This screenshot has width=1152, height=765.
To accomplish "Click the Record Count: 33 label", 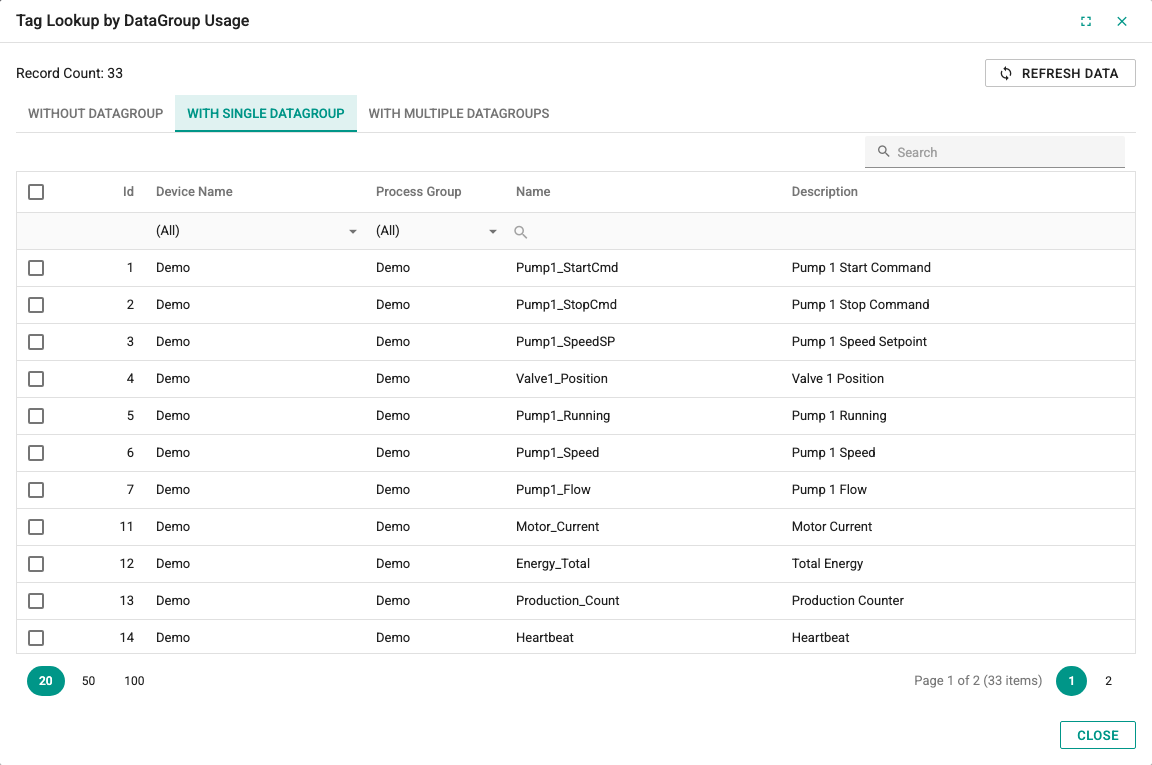I will coord(69,73).
